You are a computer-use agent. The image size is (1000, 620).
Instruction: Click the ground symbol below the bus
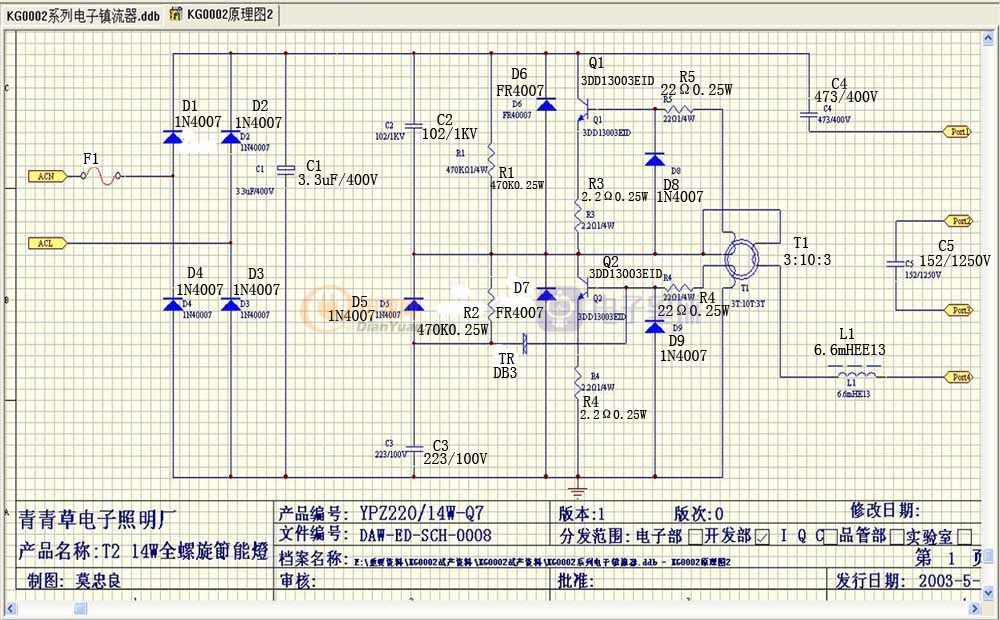click(x=578, y=491)
